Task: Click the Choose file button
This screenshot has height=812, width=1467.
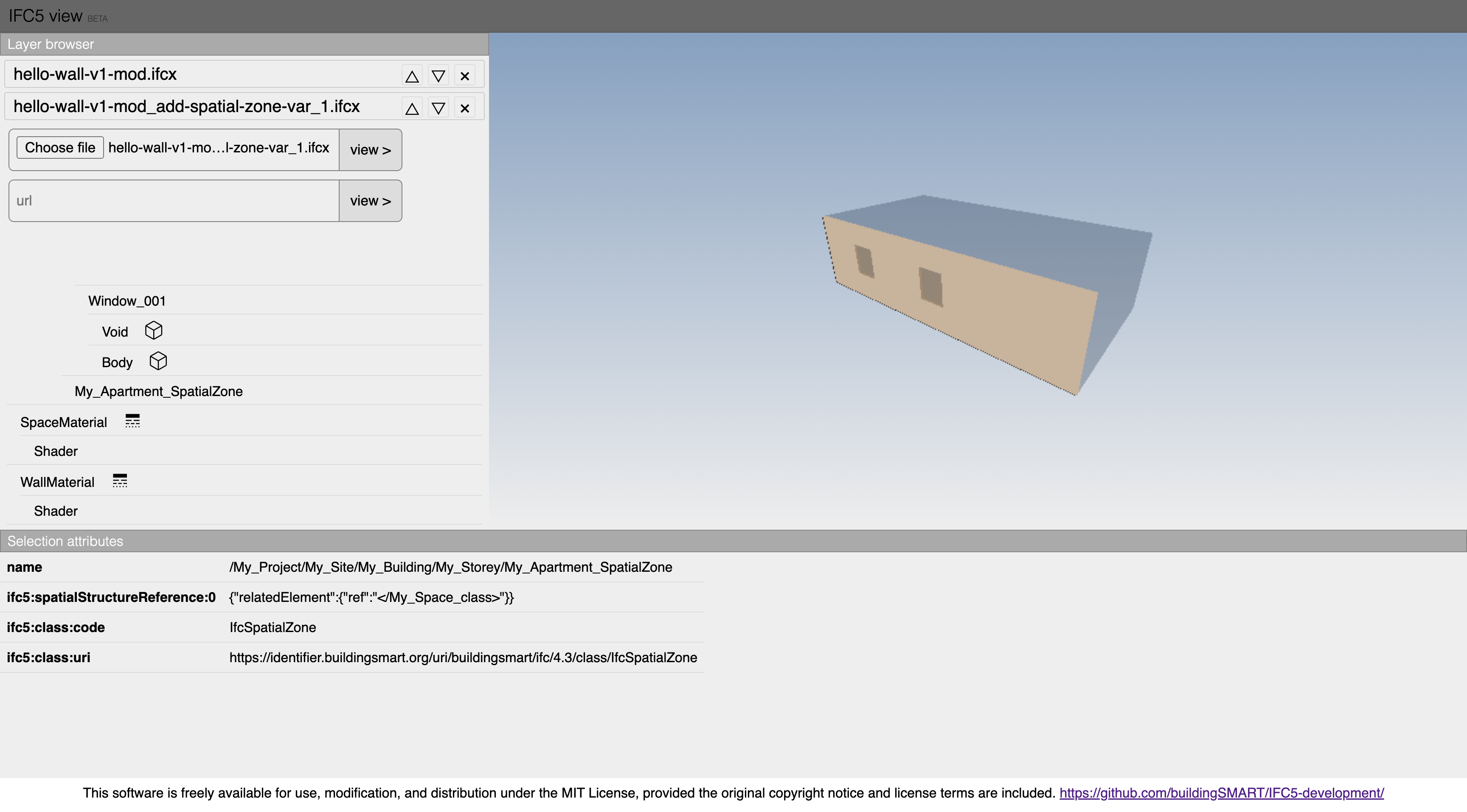Action: pyautogui.click(x=60, y=147)
